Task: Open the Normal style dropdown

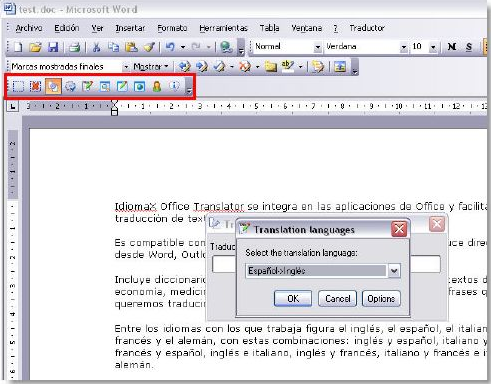Action: 318,47
